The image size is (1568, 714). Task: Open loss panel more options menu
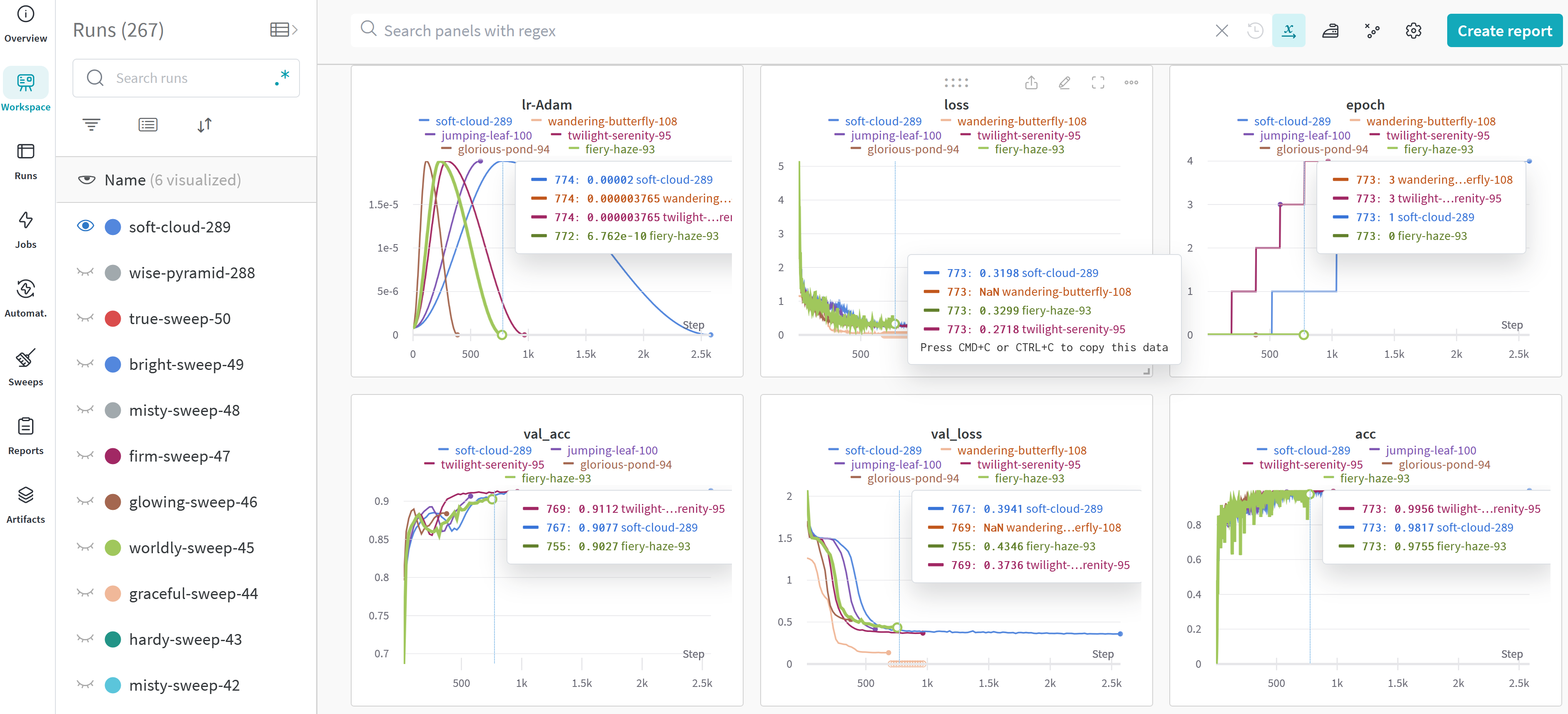click(x=1131, y=83)
